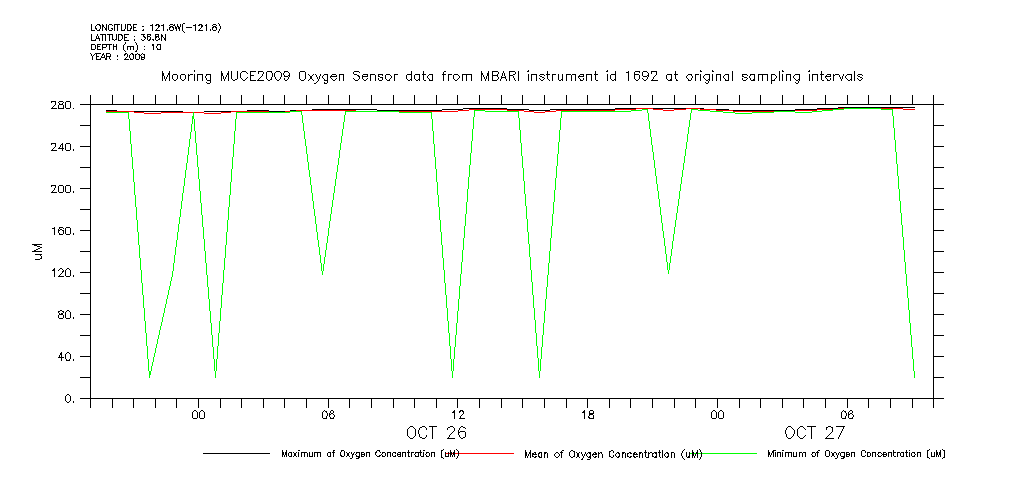Click the final green dip at the plot's right edge
The height and width of the screenshot is (504, 1009).
point(914,376)
